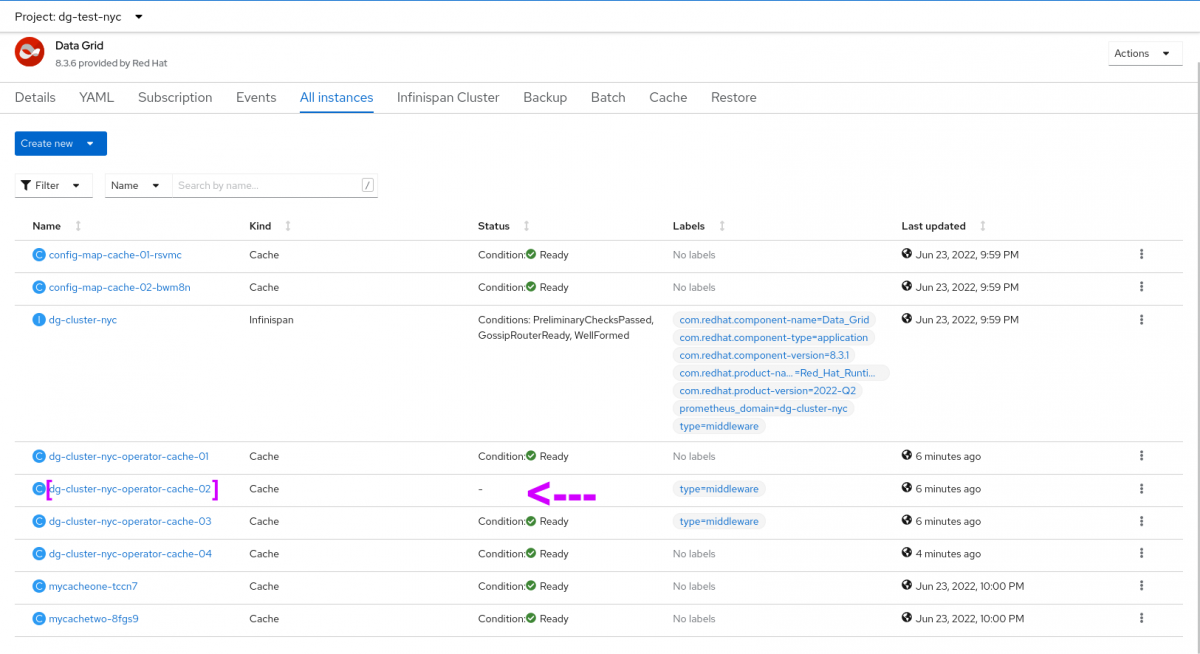Image resolution: width=1200 pixels, height=654 pixels.
Task: Sort table by Name column icon
Action: (x=79, y=227)
